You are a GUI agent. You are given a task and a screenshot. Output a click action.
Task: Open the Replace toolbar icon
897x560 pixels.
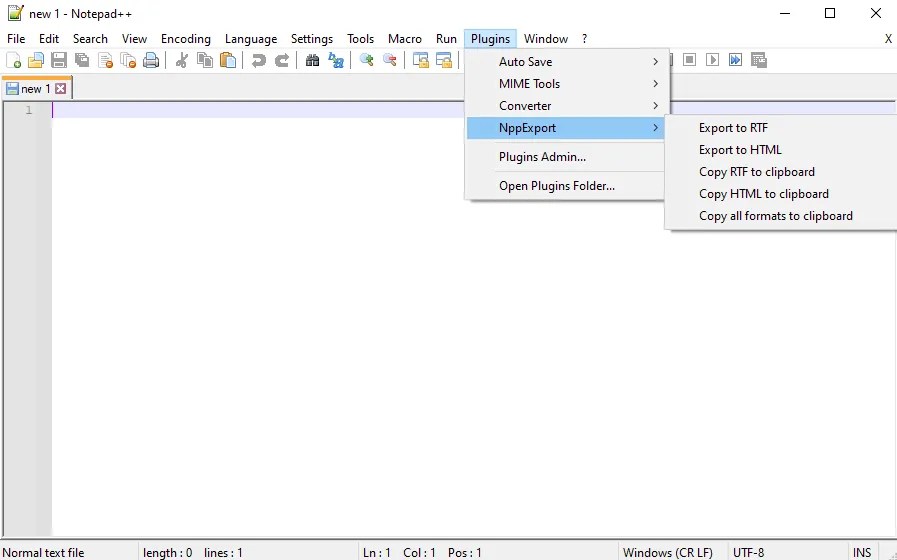point(336,60)
